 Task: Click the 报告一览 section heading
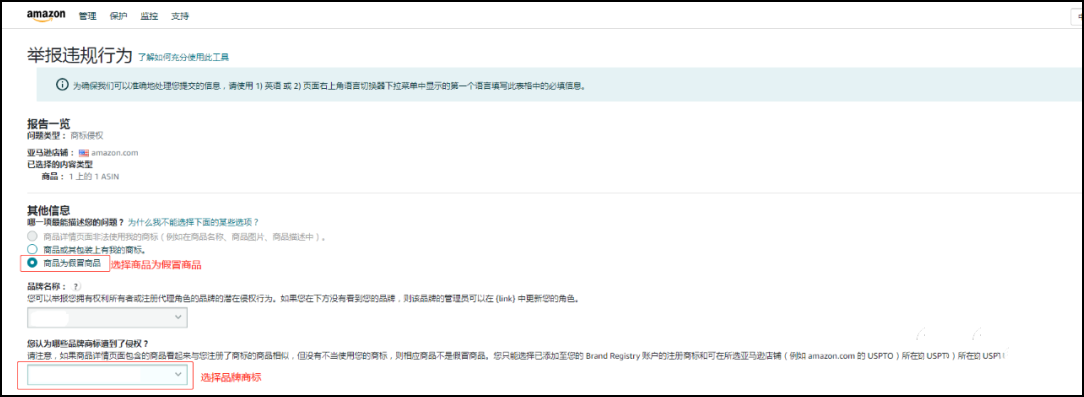point(48,124)
